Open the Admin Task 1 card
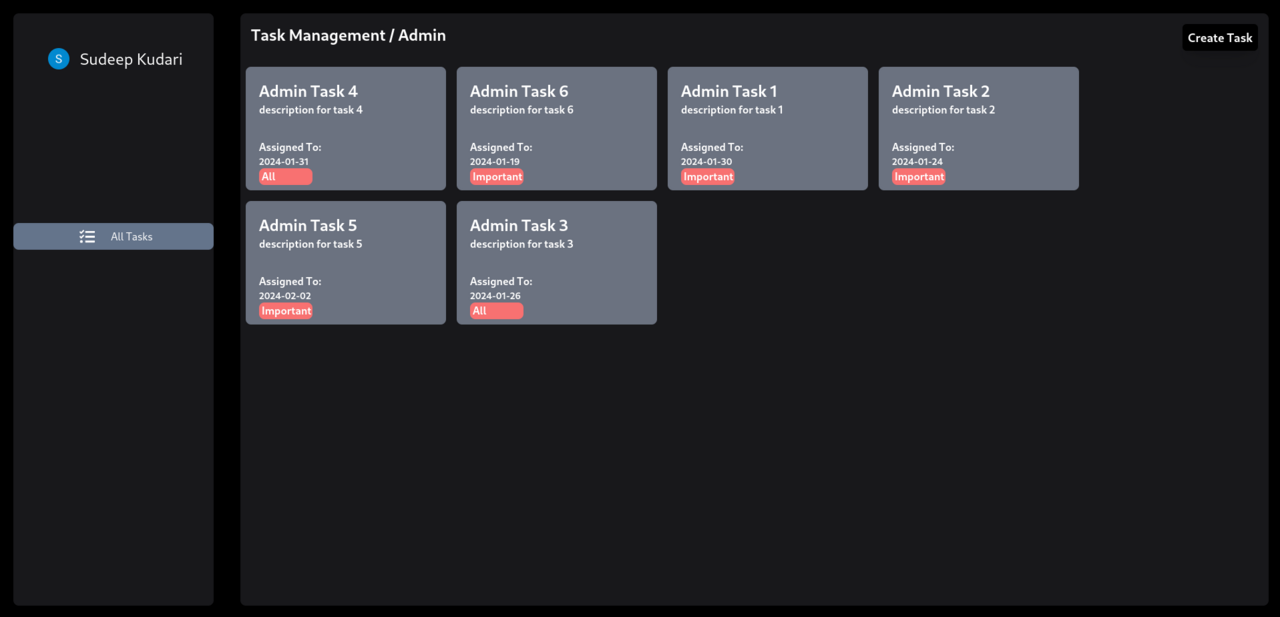 [x=767, y=128]
